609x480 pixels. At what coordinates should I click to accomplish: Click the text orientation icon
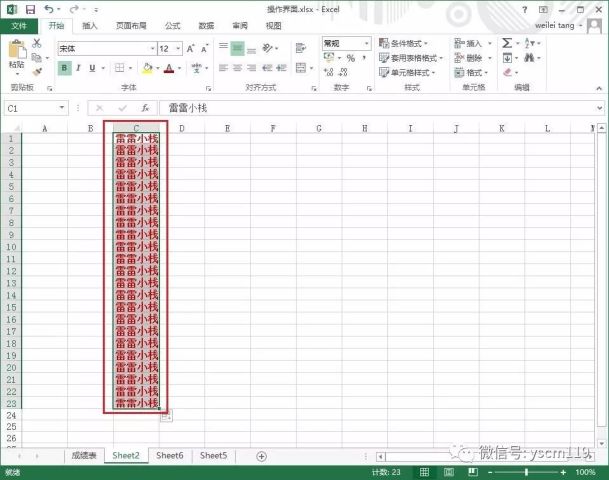point(268,48)
